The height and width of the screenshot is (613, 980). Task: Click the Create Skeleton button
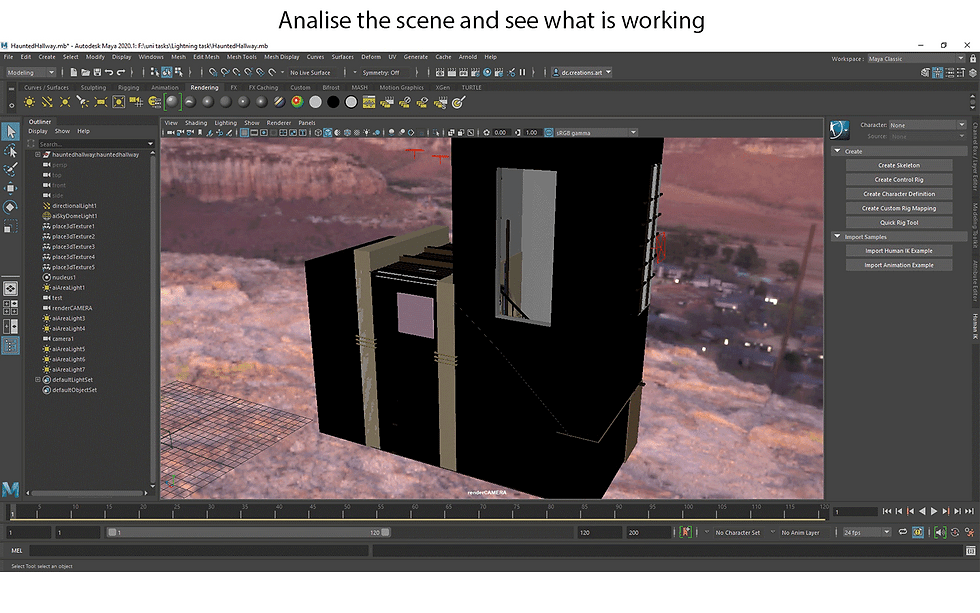coord(899,166)
